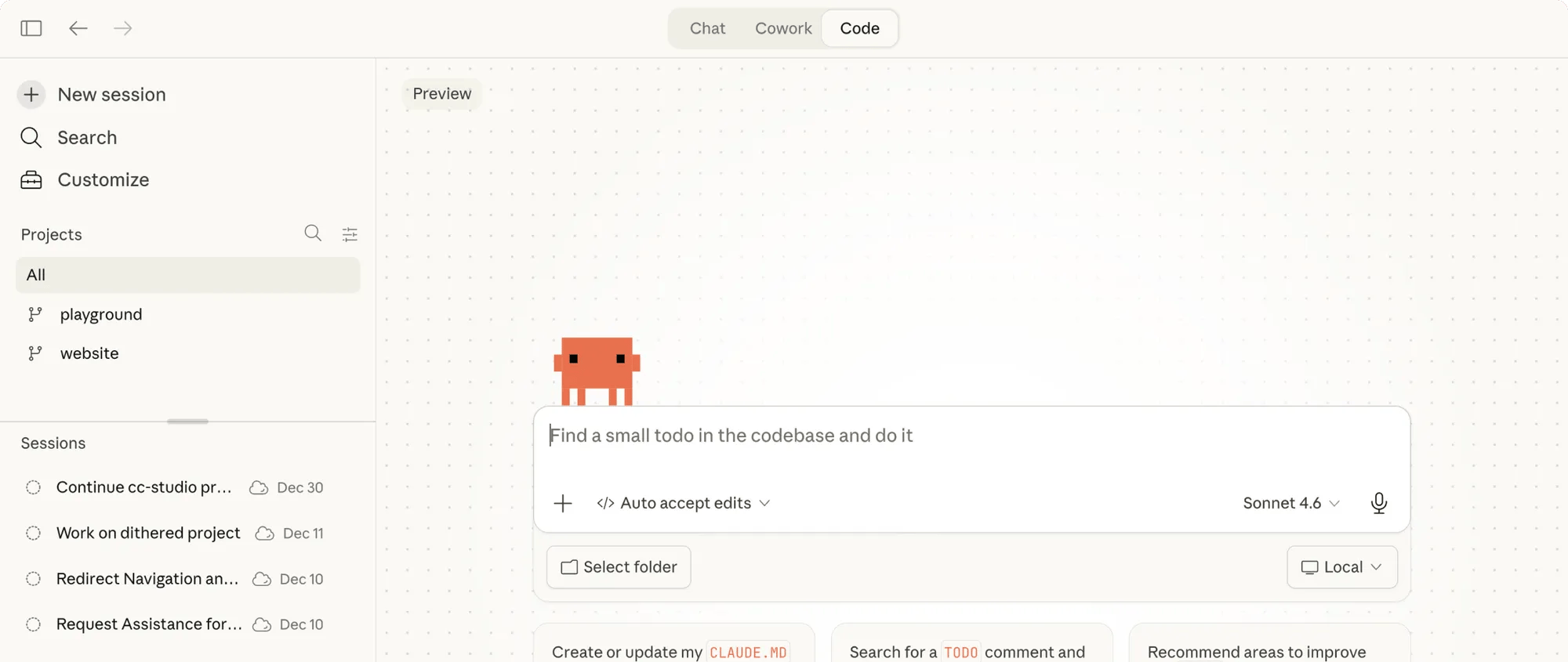This screenshot has height=662, width=1568.
Task: Open the Local environment dropdown
Action: tap(1342, 567)
